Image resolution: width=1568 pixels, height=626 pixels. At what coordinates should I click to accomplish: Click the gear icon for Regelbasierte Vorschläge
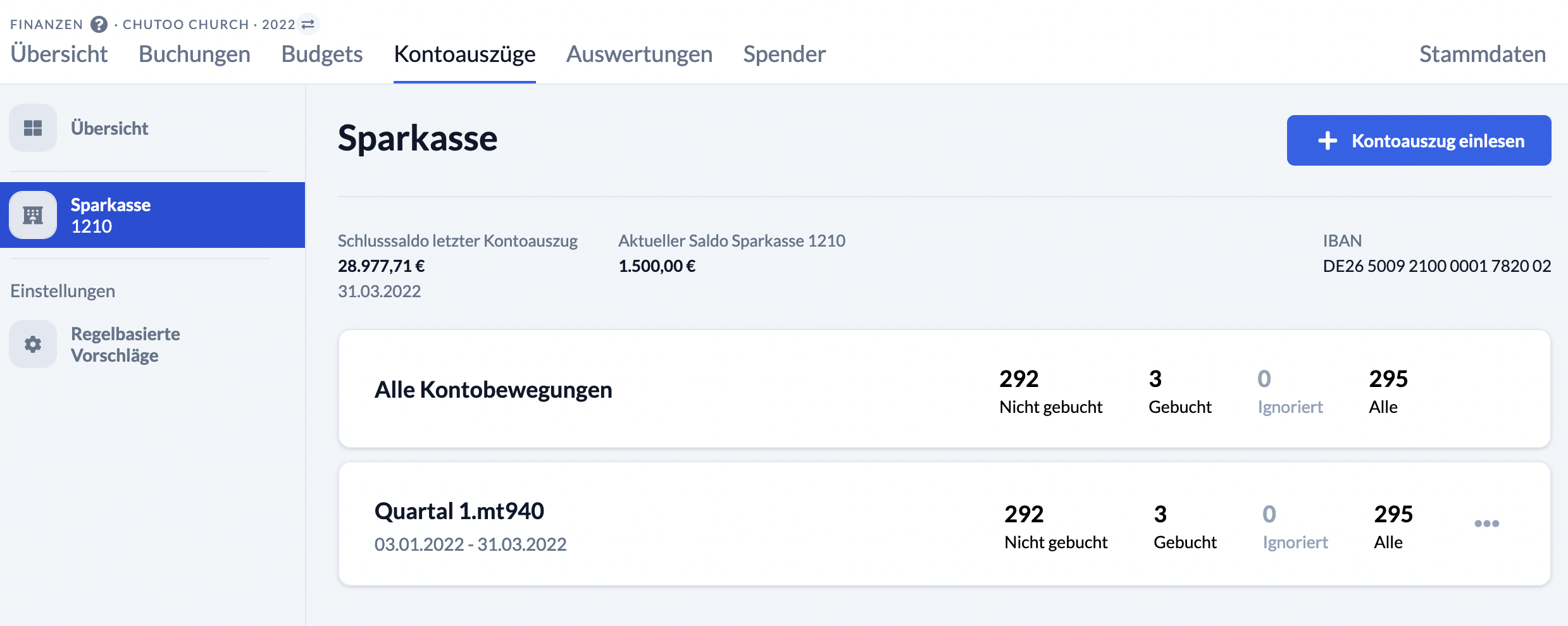tap(33, 344)
